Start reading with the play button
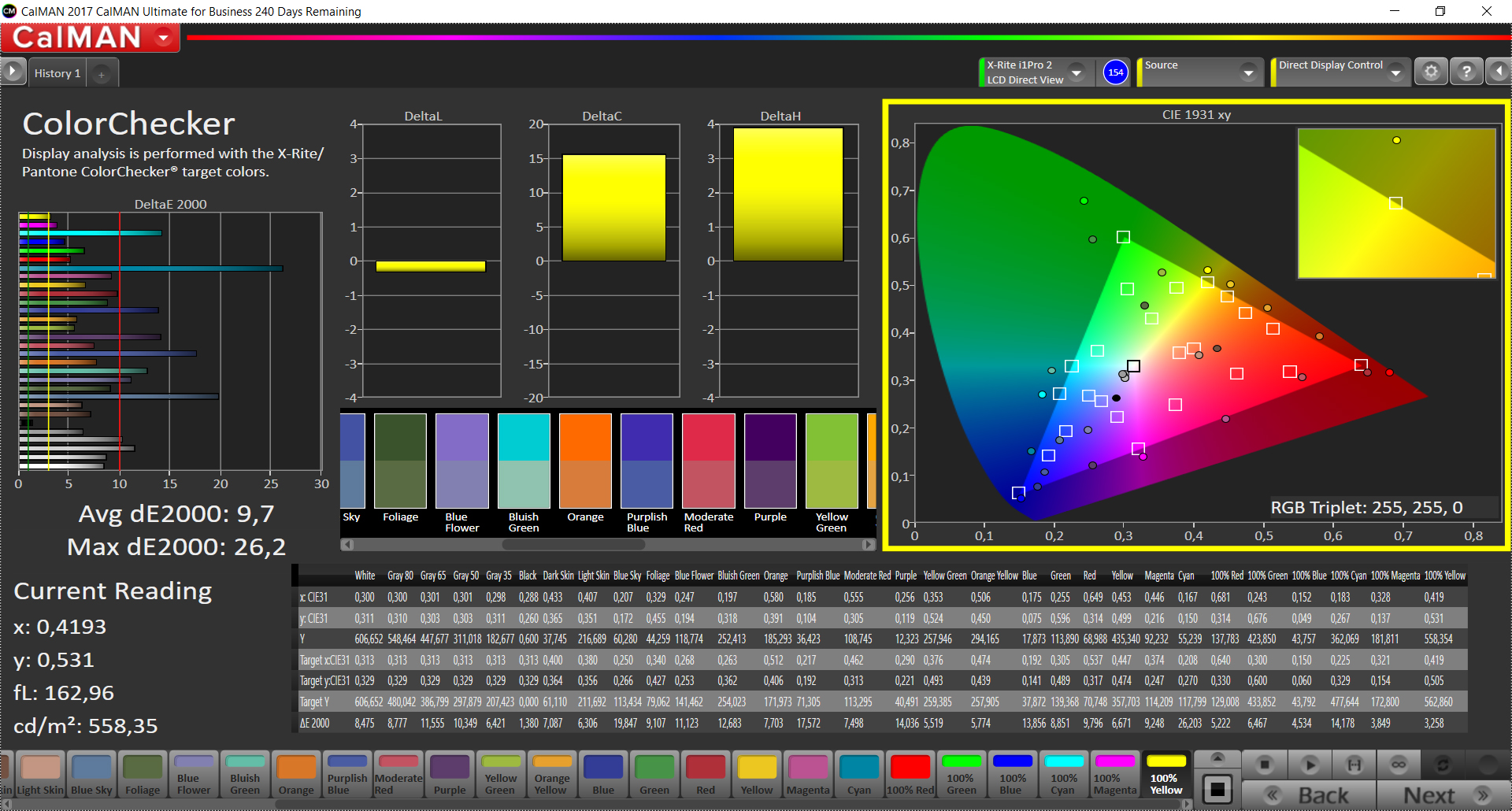1512x811 pixels. [x=1310, y=765]
